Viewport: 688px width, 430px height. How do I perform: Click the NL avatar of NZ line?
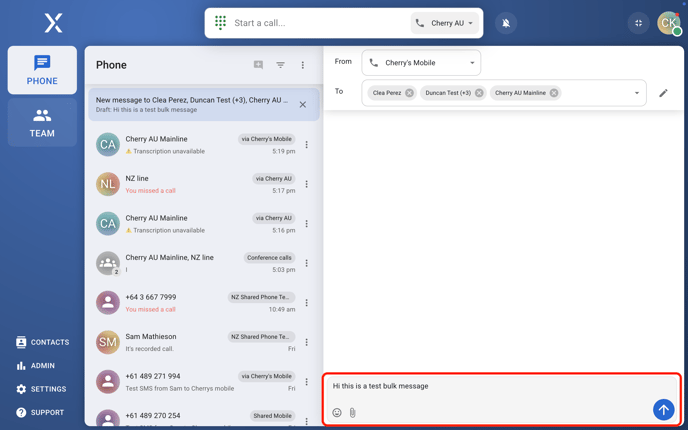(108, 184)
